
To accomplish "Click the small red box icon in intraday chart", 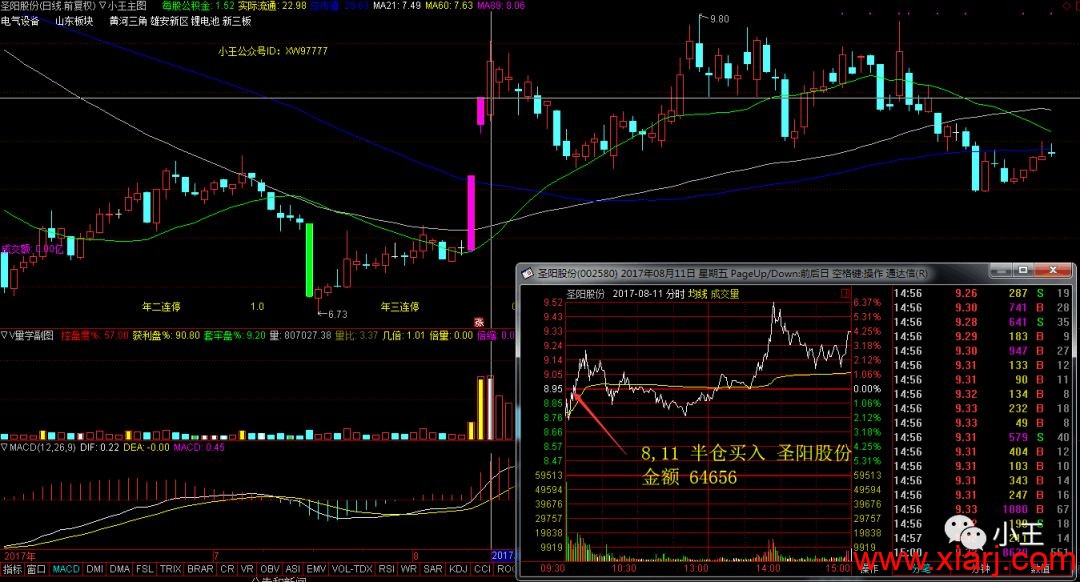I will click(x=844, y=293).
